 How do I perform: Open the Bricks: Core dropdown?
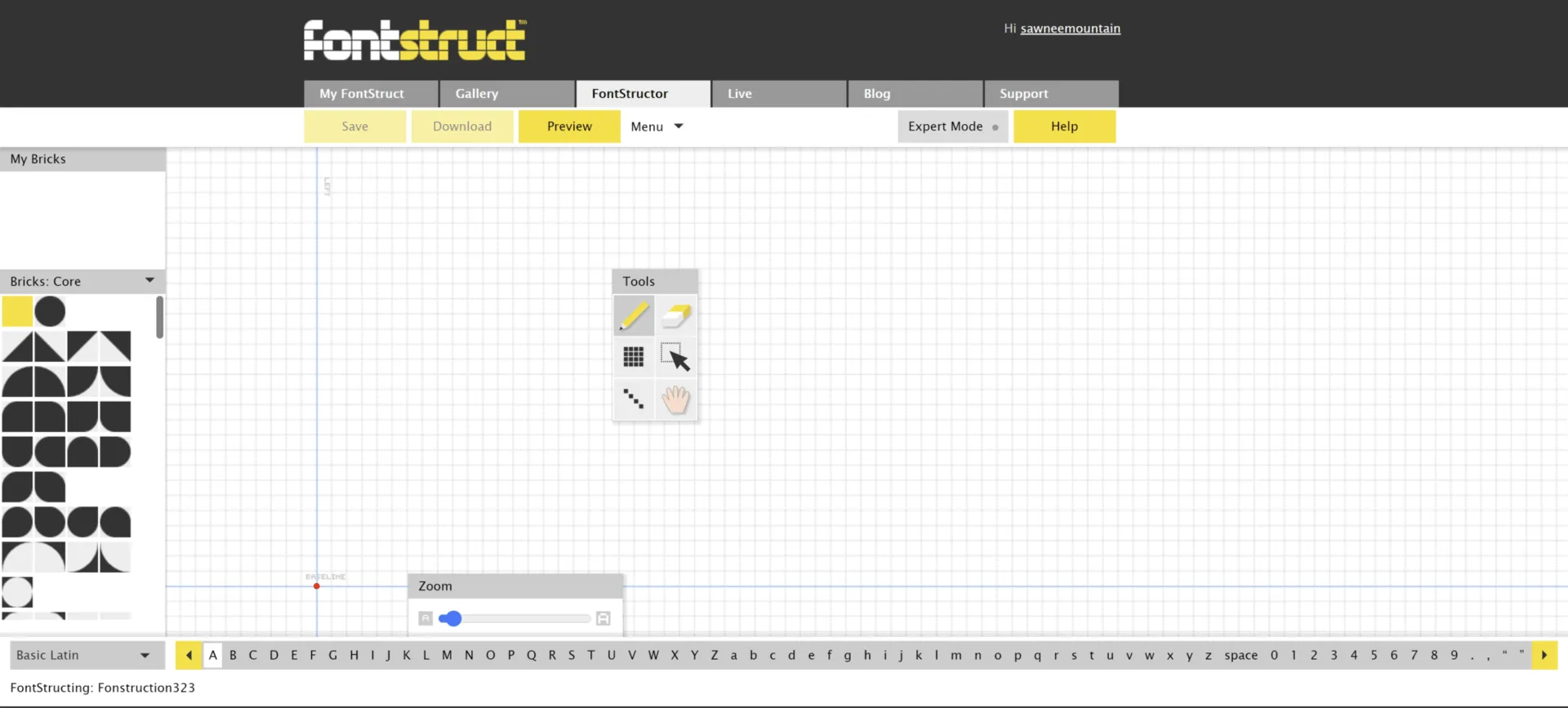pyautogui.click(x=82, y=281)
